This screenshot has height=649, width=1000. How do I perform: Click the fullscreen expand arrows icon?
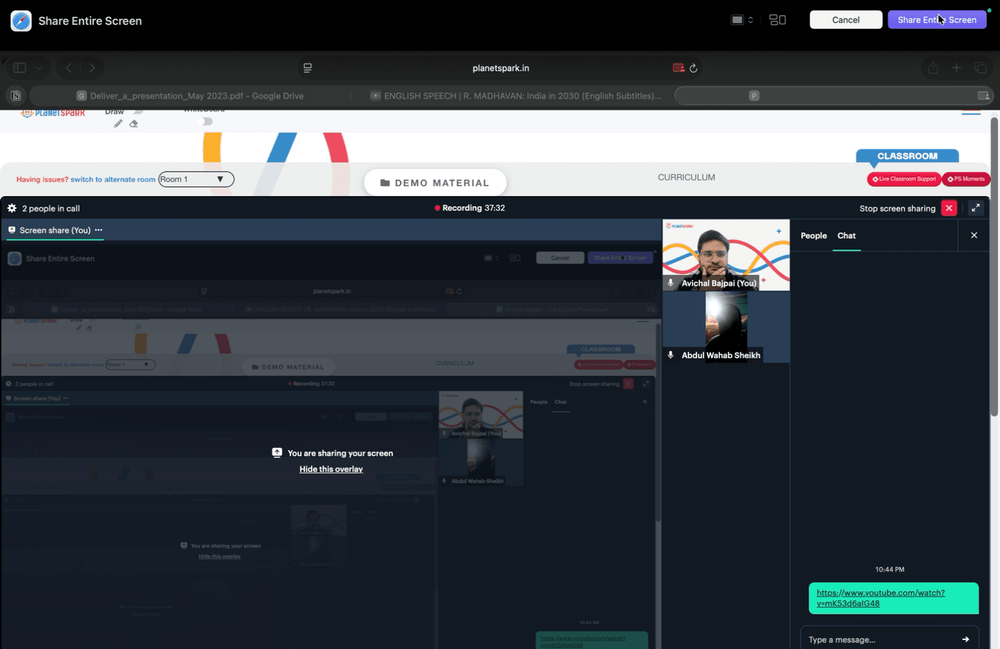(x=975, y=208)
